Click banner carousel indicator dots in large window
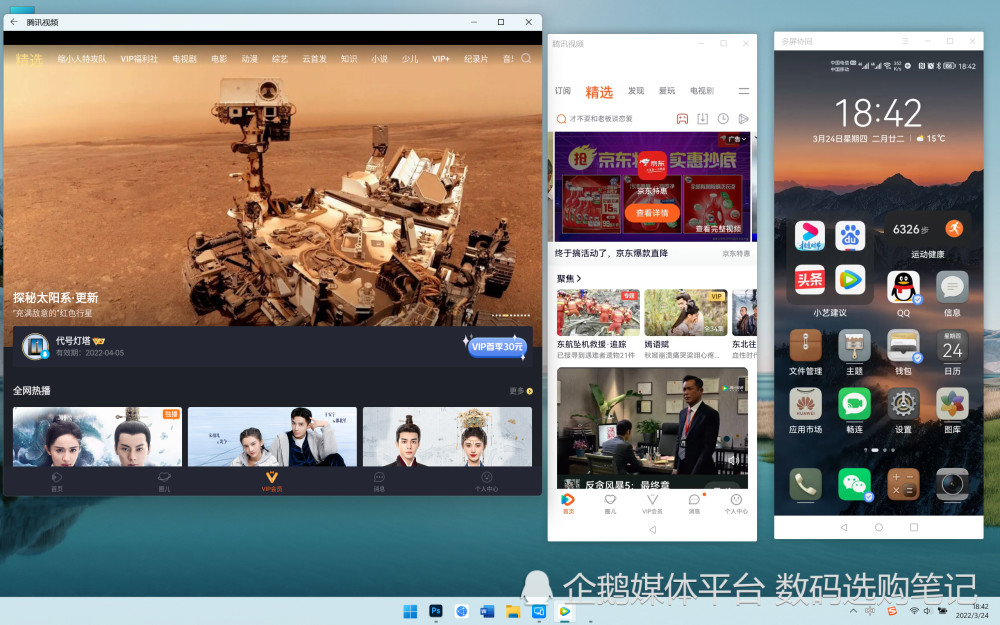Screen dimensions: 1000x625 click(x=511, y=315)
